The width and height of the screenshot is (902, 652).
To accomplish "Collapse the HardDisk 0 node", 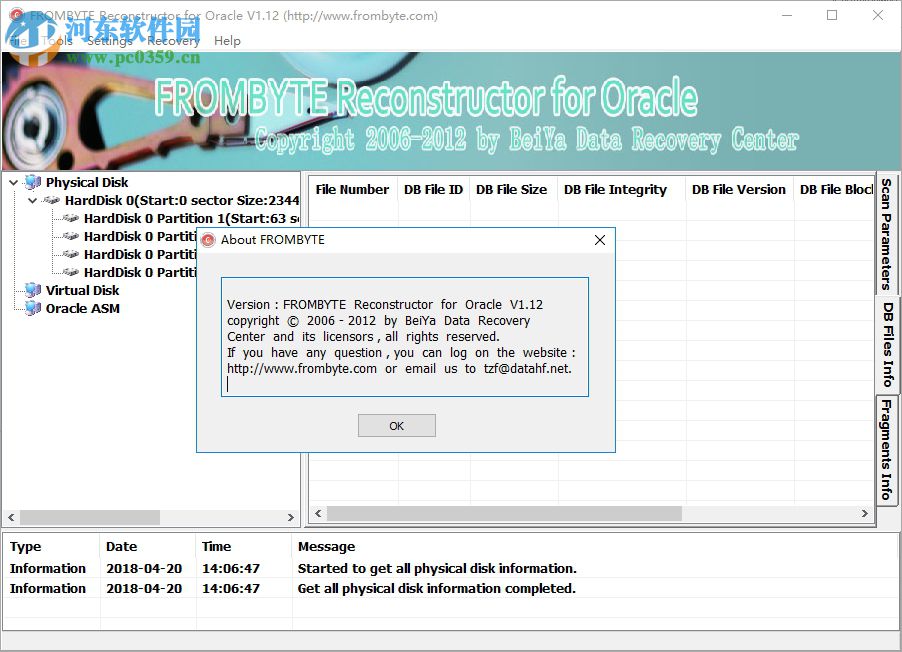I will point(32,200).
